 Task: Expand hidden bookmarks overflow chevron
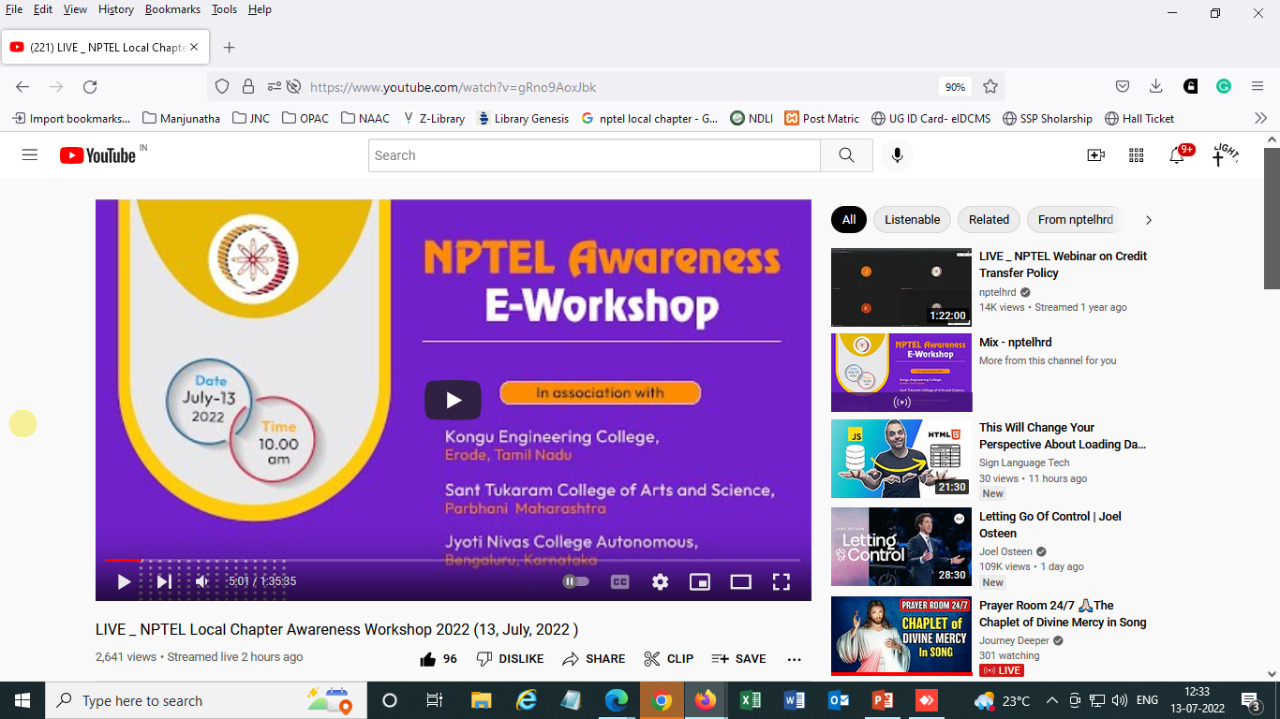click(x=1260, y=118)
